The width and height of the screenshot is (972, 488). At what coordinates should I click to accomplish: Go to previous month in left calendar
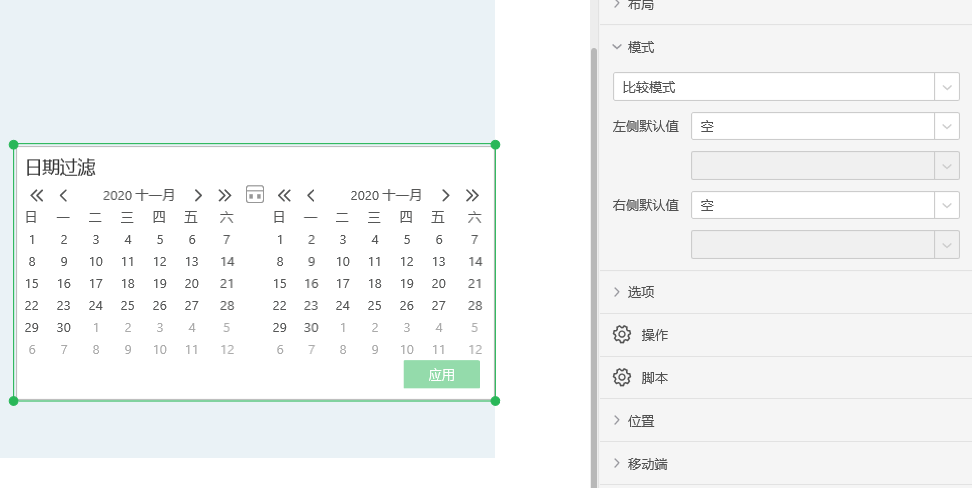pyautogui.click(x=63, y=195)
